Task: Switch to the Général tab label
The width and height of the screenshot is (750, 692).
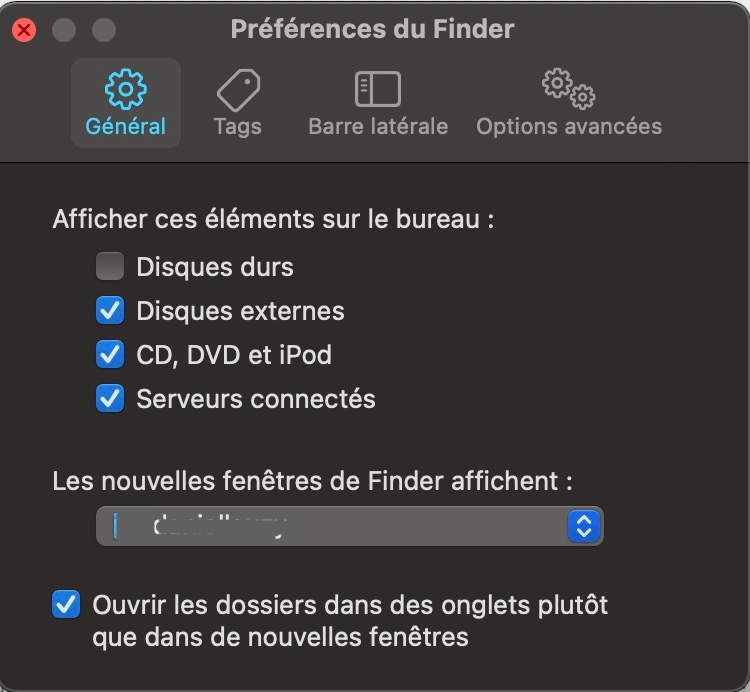Action: click(125, 127)
